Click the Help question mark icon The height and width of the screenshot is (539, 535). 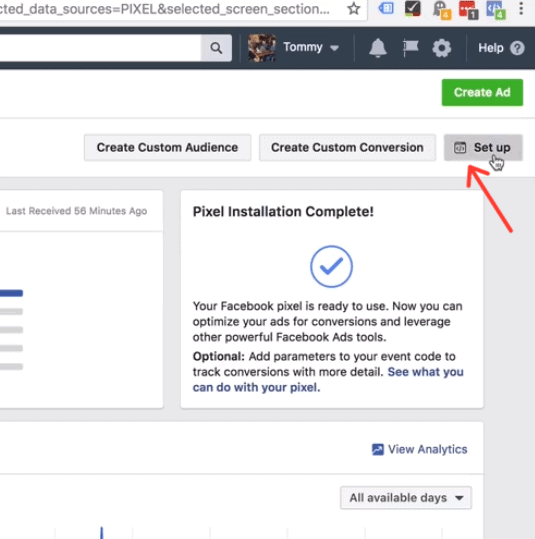(517, 48)
